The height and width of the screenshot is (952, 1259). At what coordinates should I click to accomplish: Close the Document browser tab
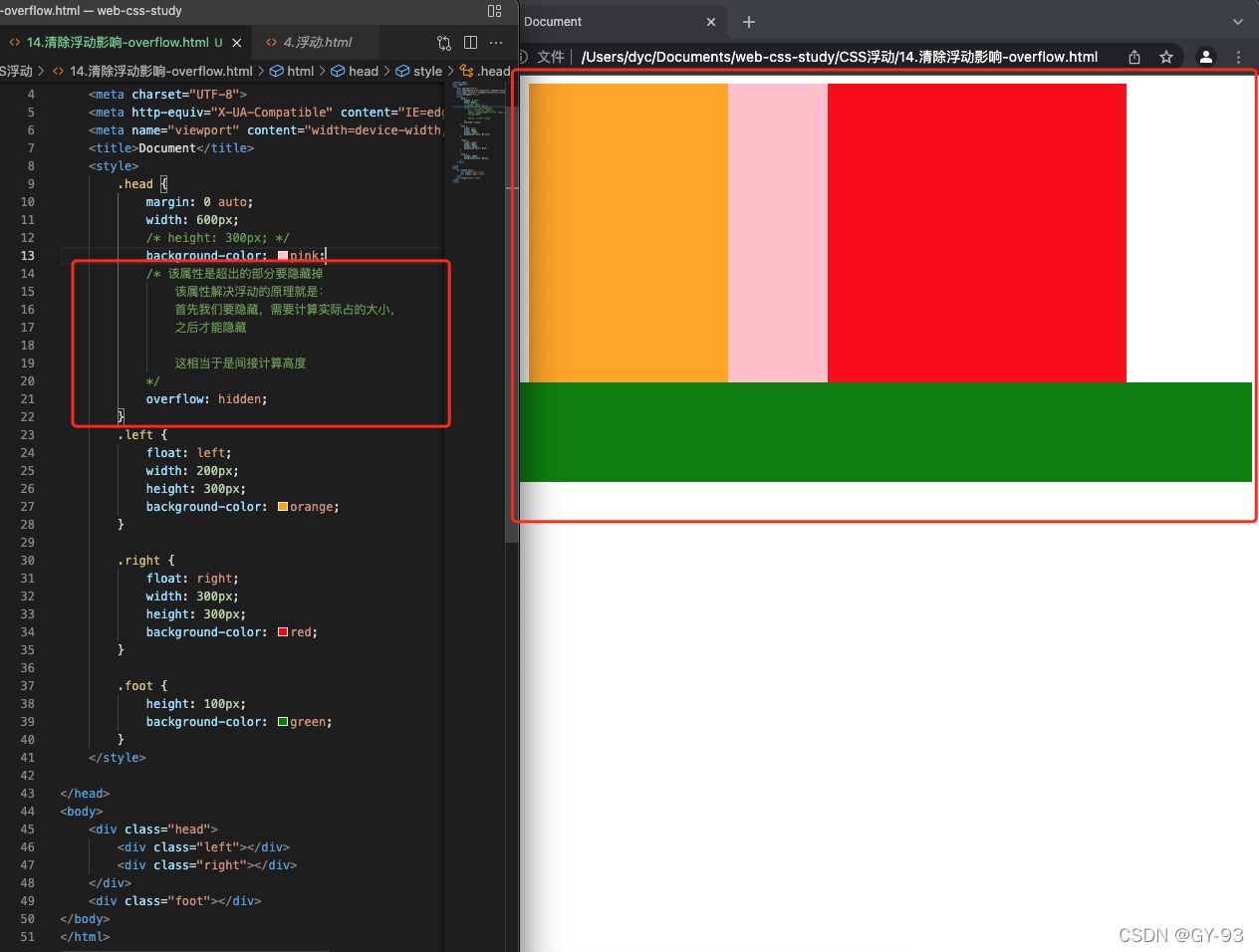[711, 22]
